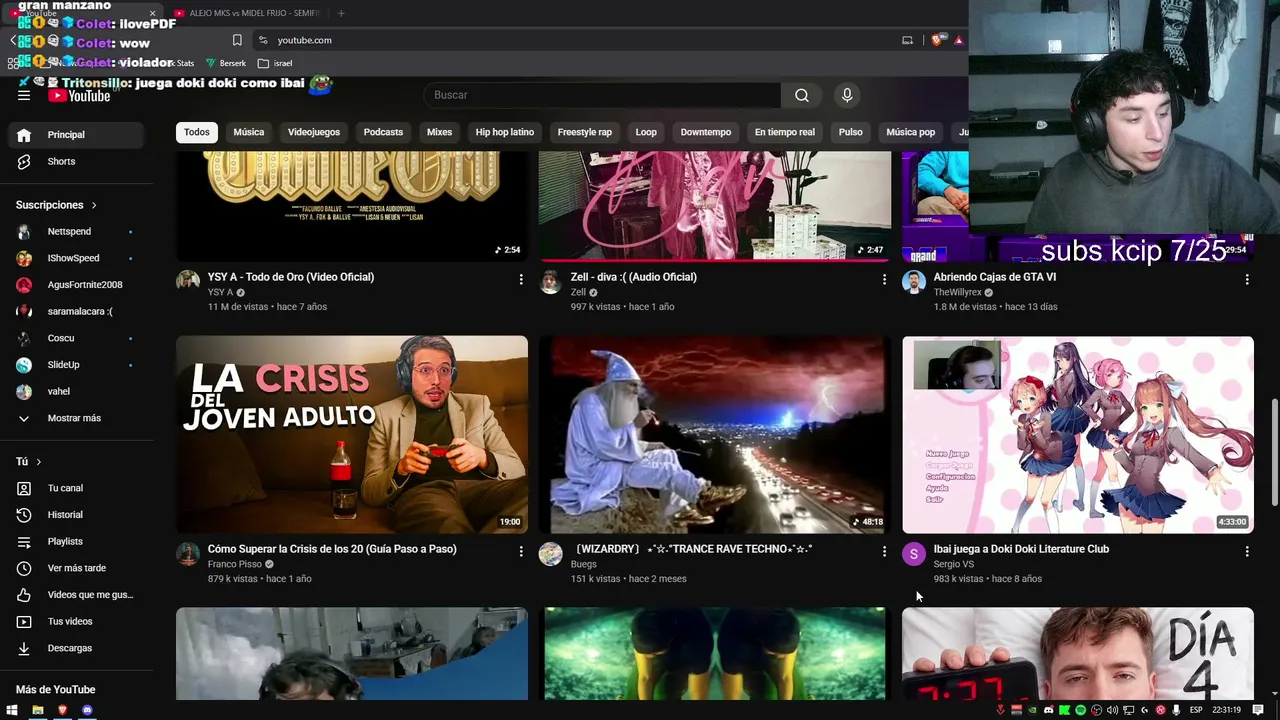This screenshot has height=720, width=1280.
Task: Click title 'Ibai juega a Doki Doki Literature Club'
Action: click(x=1021, y=549)
